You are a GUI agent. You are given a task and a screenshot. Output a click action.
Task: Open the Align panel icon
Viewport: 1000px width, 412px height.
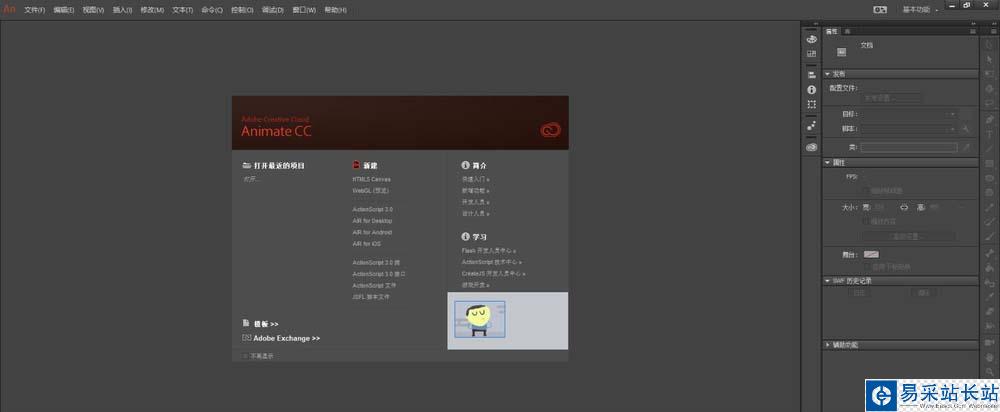tap(811, 75)
